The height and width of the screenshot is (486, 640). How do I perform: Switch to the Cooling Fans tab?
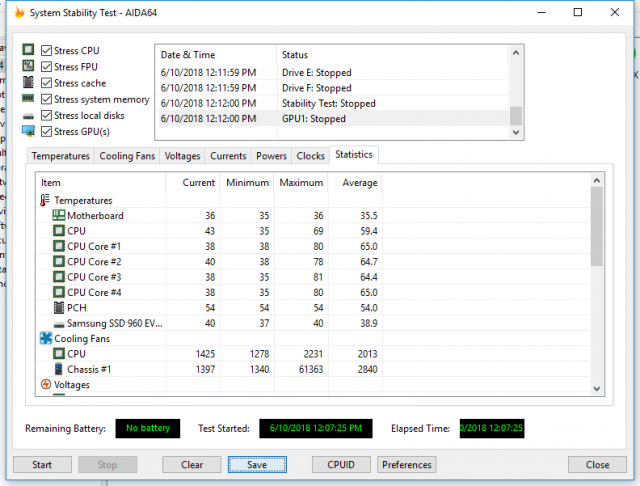[126, 156]
